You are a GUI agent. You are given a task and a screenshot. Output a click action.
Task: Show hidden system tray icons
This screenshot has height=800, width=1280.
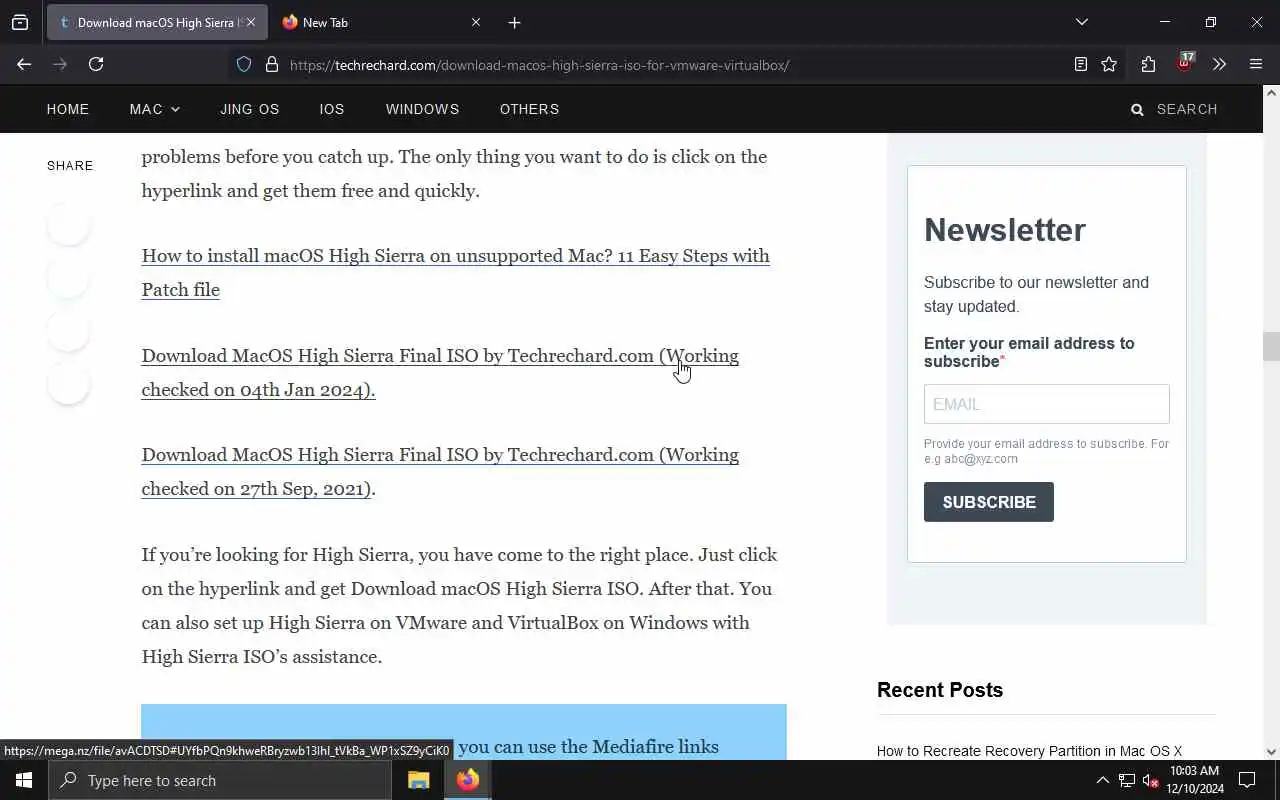click(1103, 780)
